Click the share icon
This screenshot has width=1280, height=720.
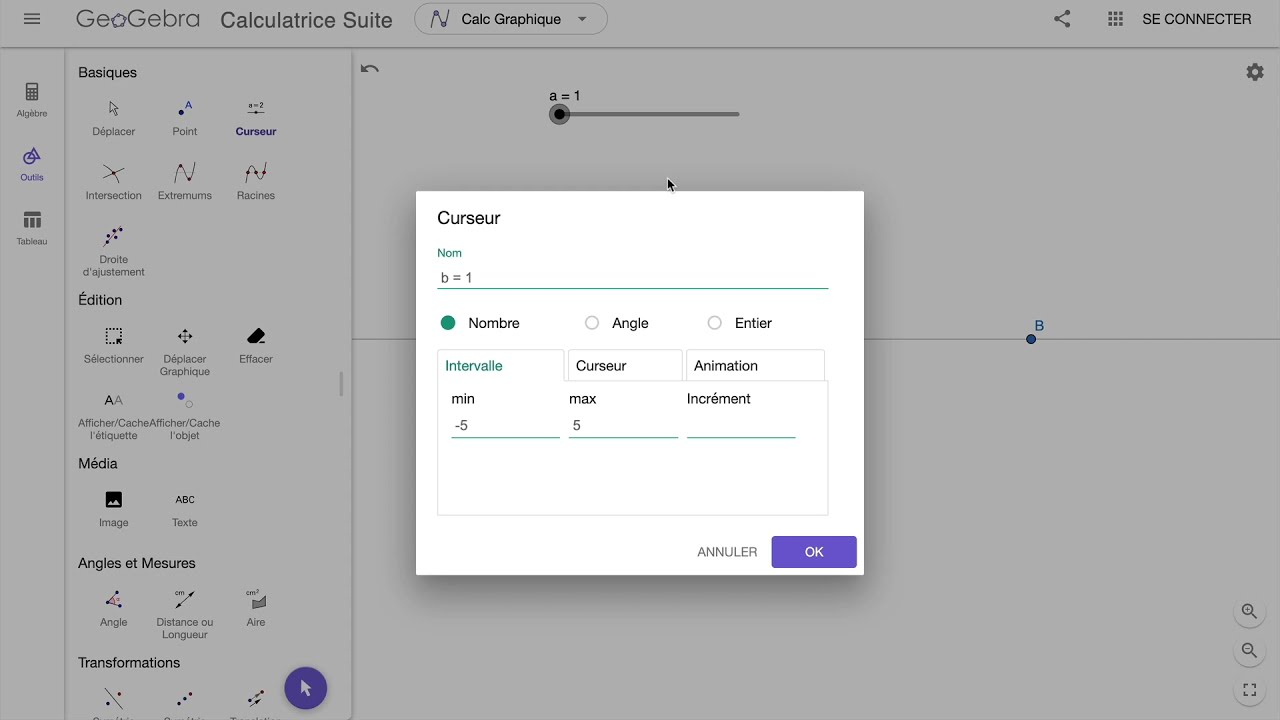pos(1062,19)
